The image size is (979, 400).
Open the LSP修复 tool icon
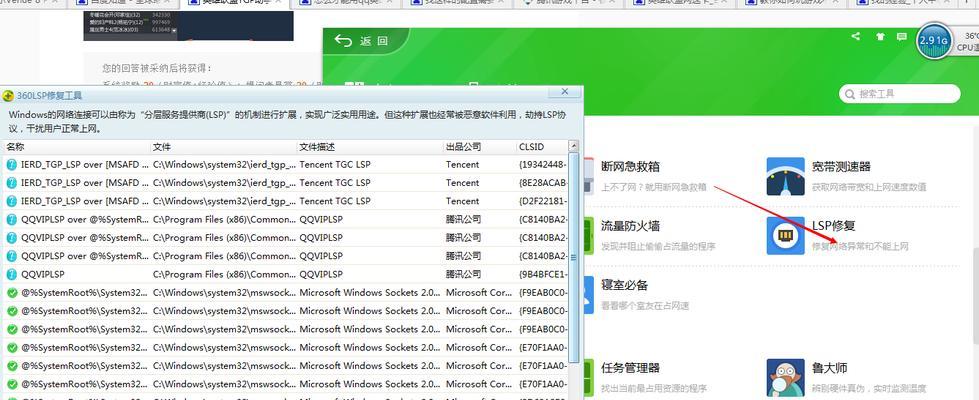785,235
